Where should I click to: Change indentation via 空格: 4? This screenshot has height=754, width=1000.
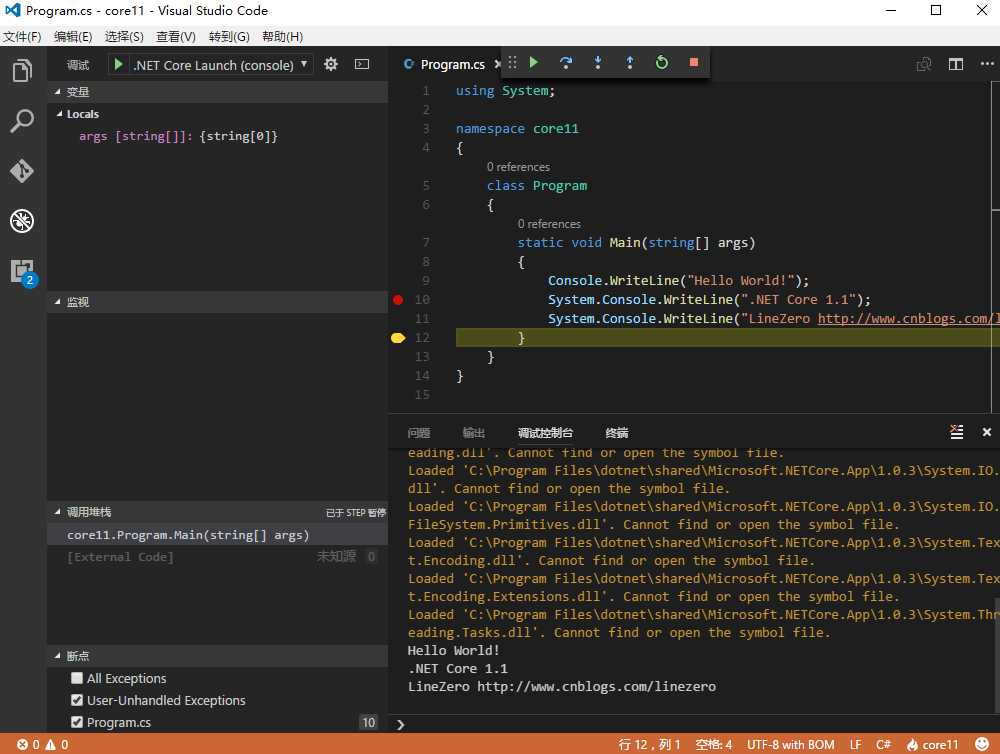pos(714,744)
